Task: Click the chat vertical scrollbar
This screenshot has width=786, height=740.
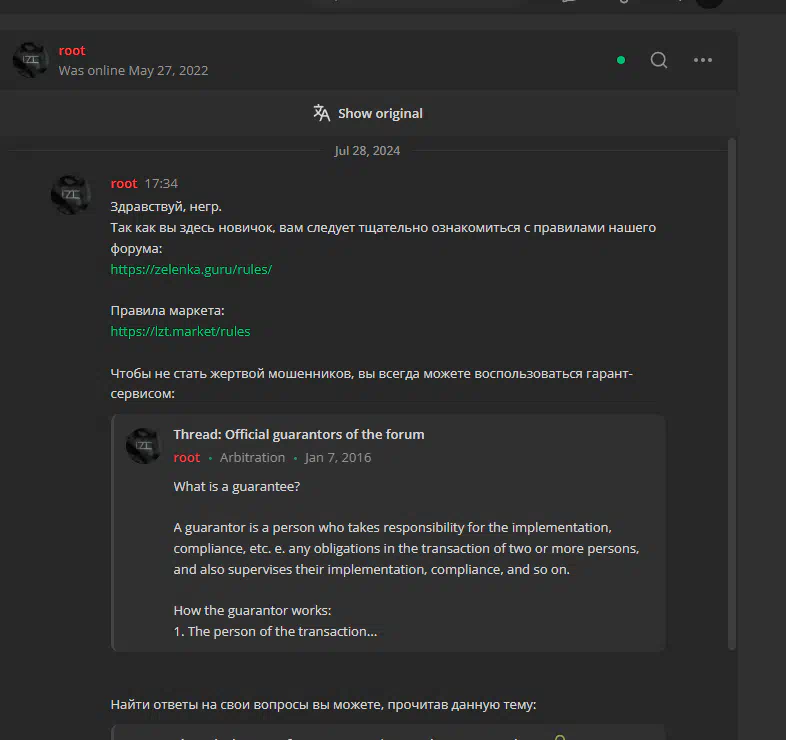Action: click(732, 394)
